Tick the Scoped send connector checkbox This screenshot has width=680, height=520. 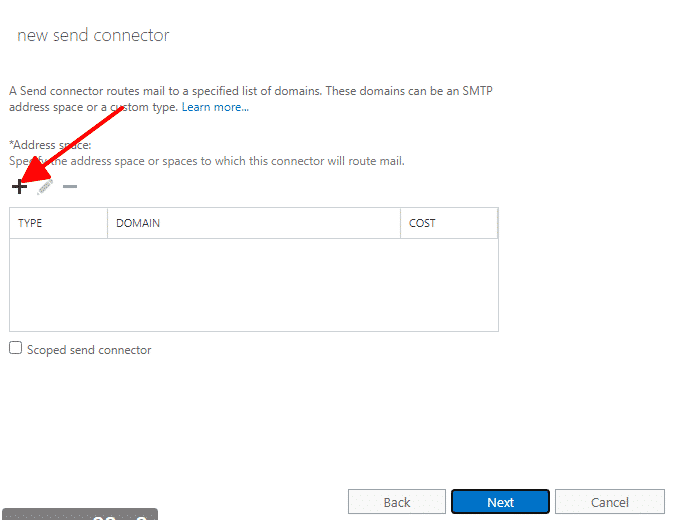(15, 349)
